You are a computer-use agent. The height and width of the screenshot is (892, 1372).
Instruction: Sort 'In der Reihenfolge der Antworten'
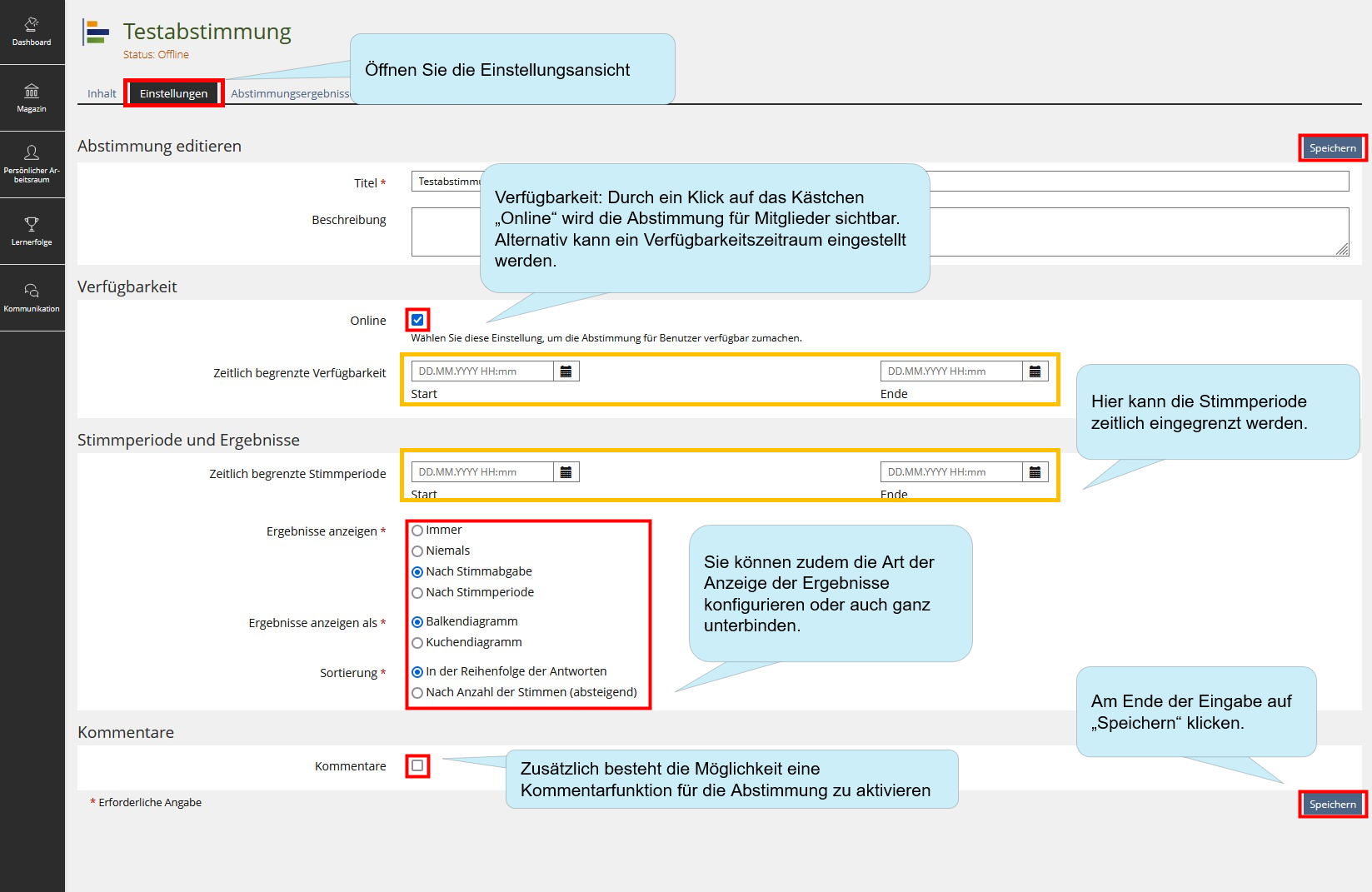pyautogui.click(x=417, y=672)
